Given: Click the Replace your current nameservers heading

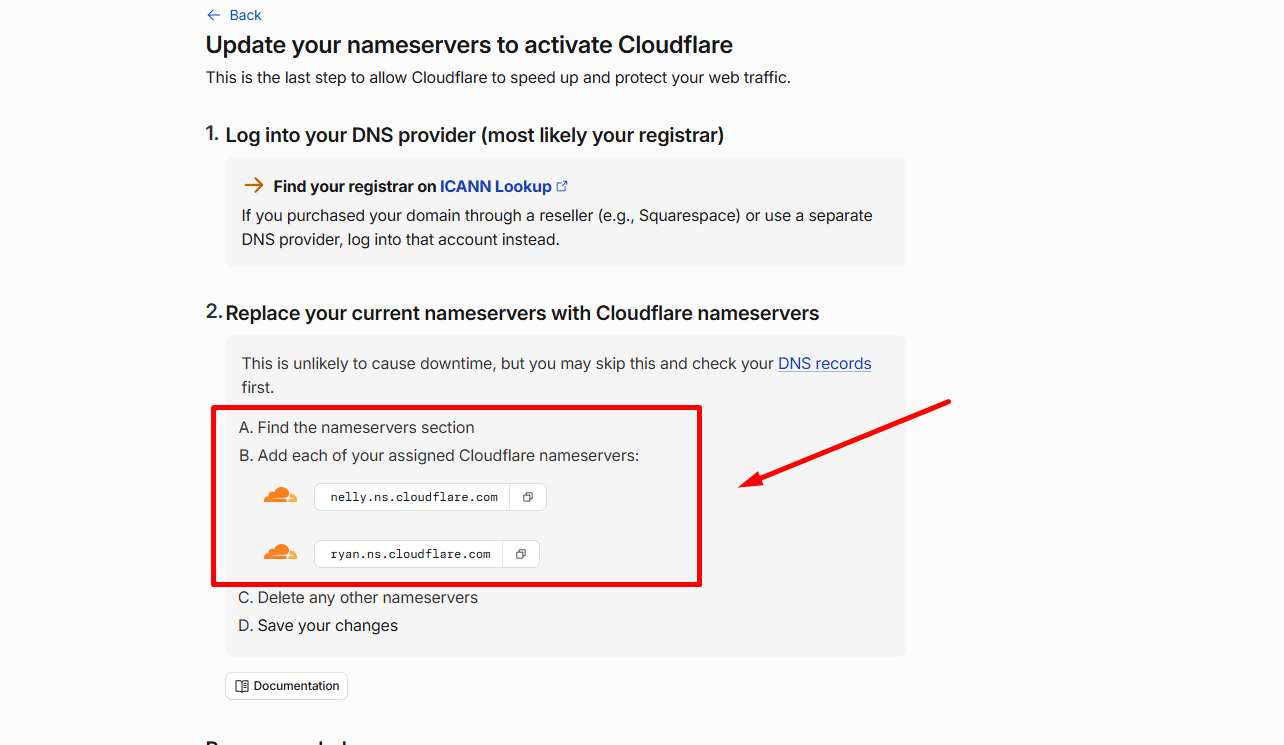Looking at the screenshot, I should [x=522, y=313].
